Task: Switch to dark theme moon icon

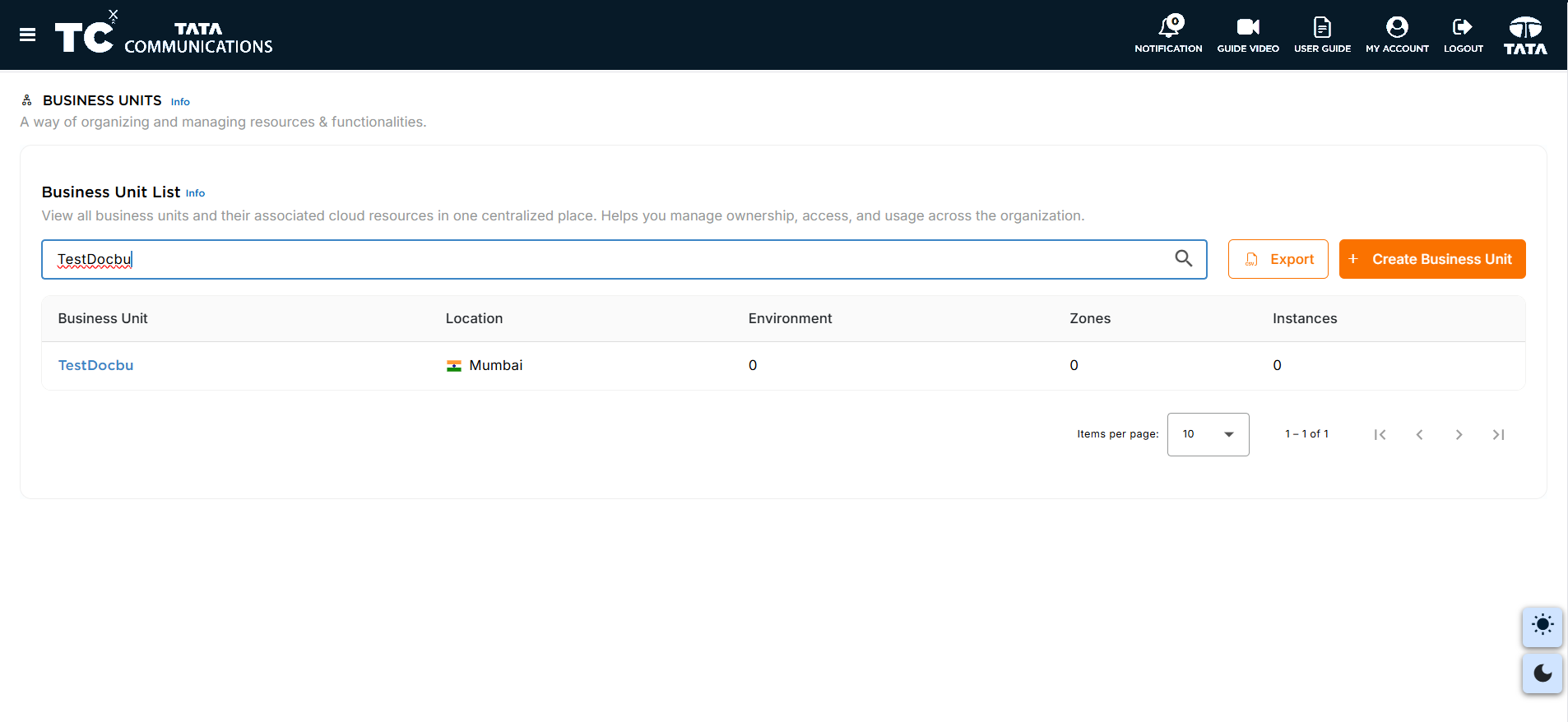Action: (1542, 673)
